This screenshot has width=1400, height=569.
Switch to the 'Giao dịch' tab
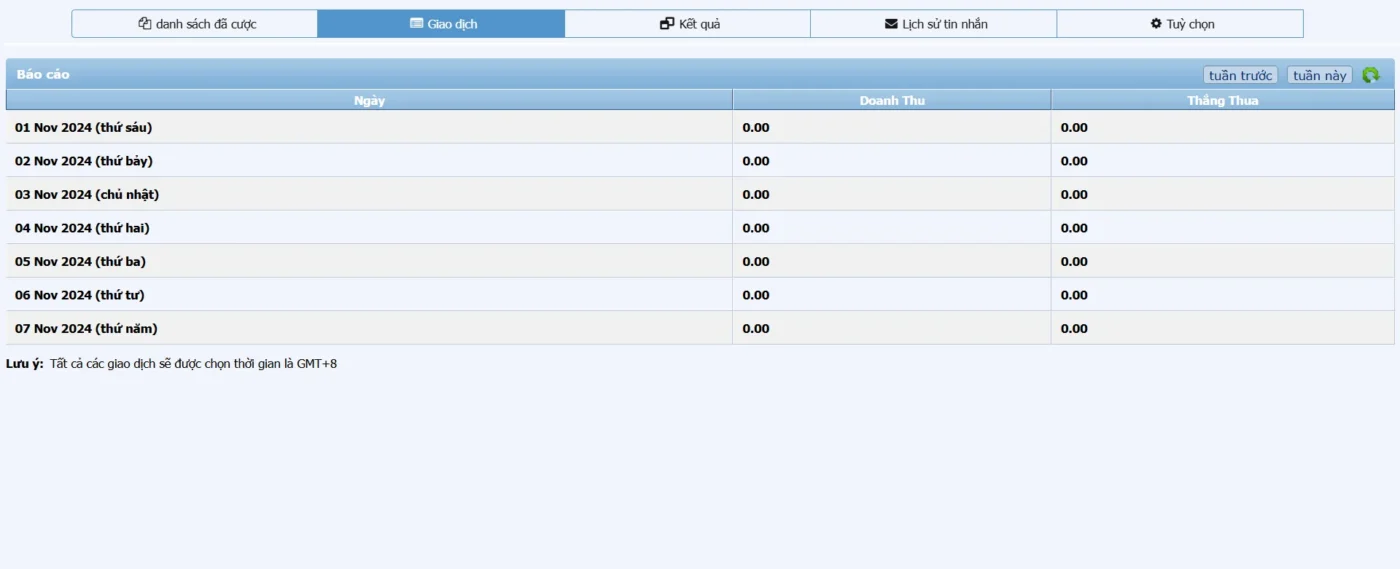[441, 24]
